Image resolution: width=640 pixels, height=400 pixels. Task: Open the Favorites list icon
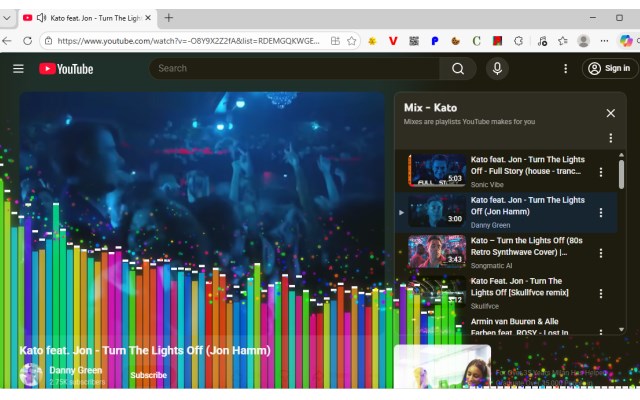pyautogui.click(x=563, y=41)
